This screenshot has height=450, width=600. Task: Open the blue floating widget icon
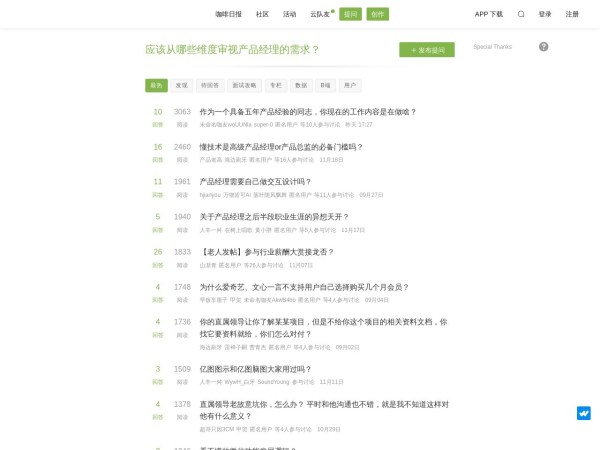click(x=584, y=413)
